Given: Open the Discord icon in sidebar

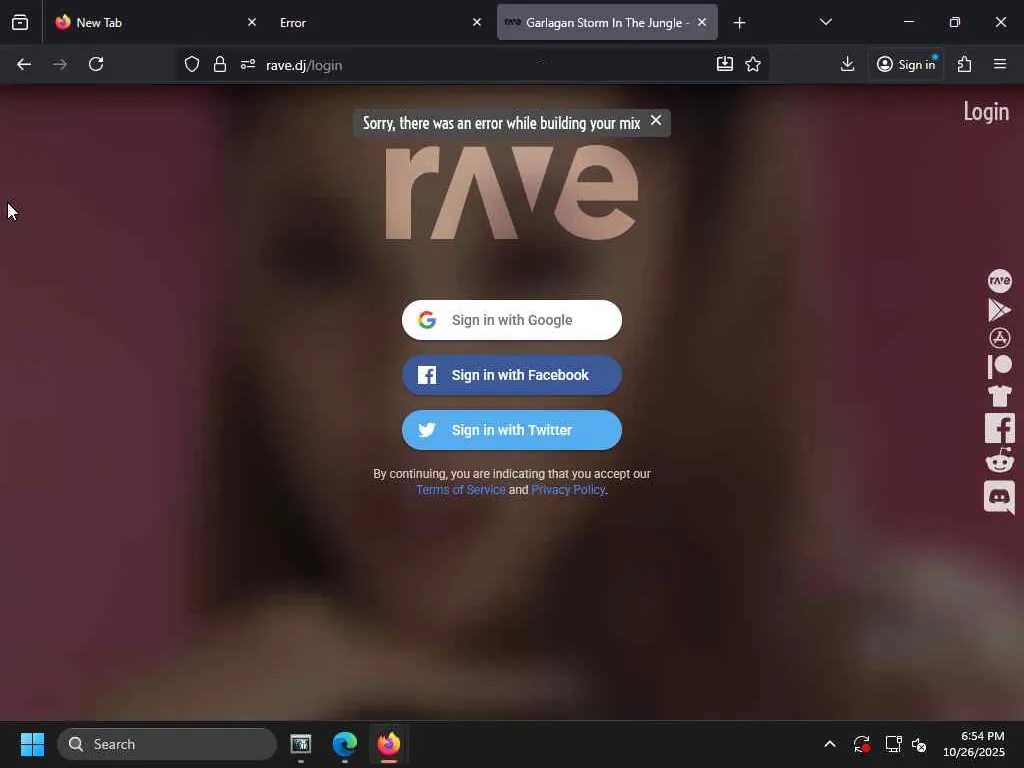Looking at the screenshot, I should point(999,497).
